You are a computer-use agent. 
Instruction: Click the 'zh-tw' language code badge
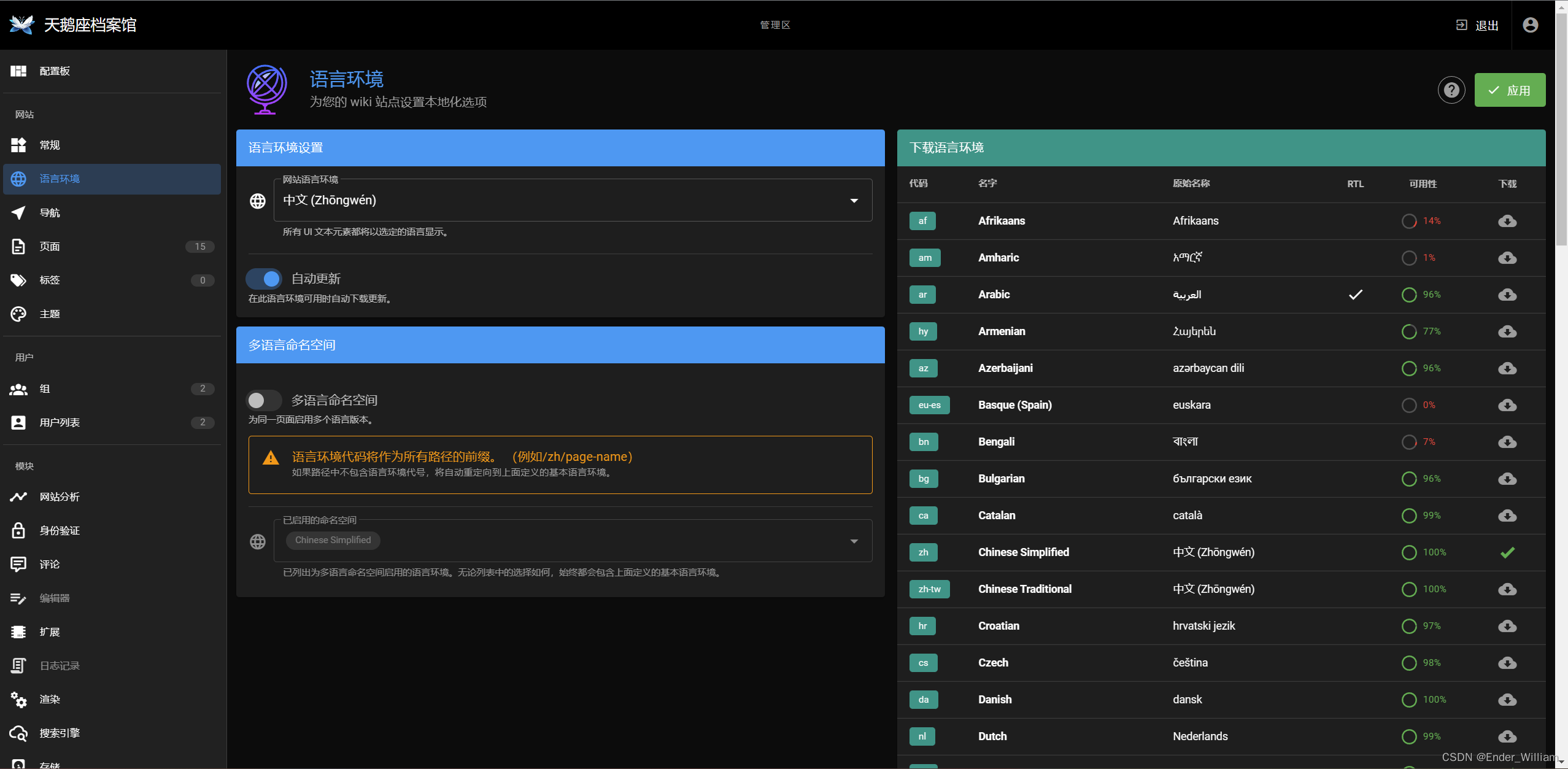929,589
